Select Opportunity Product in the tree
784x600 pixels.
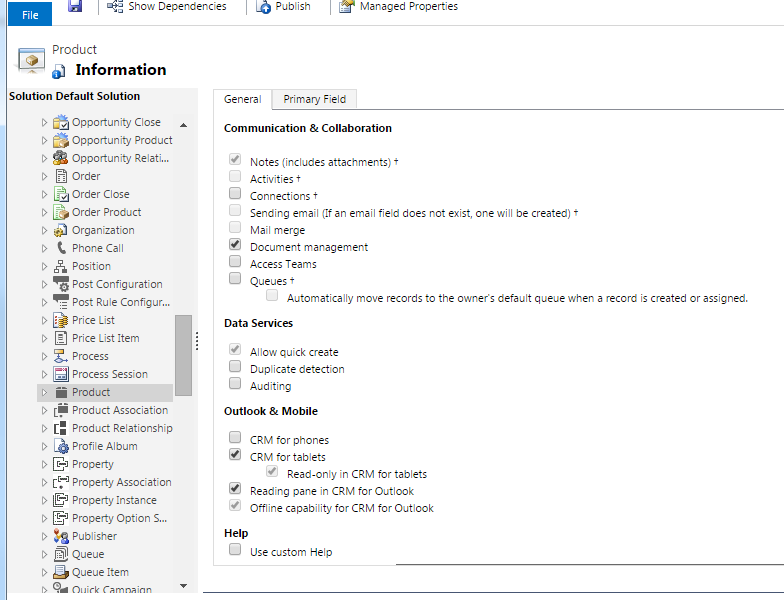click(122, 140)
